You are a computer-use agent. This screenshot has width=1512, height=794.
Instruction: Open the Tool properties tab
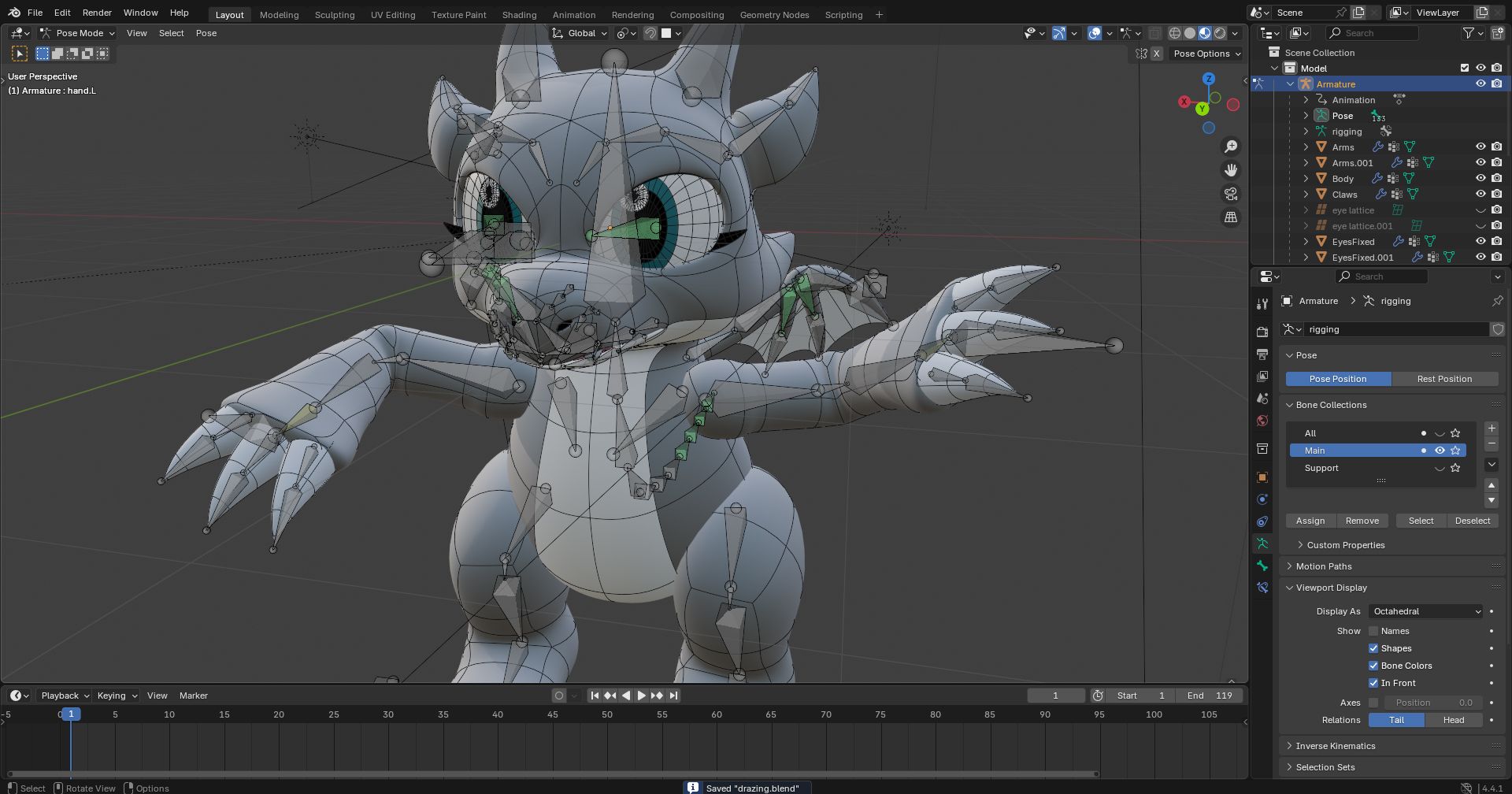1262,304
